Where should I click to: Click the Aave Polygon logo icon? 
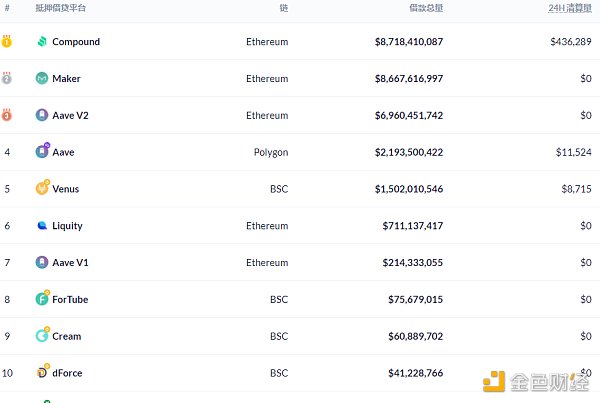click(42, 152)
